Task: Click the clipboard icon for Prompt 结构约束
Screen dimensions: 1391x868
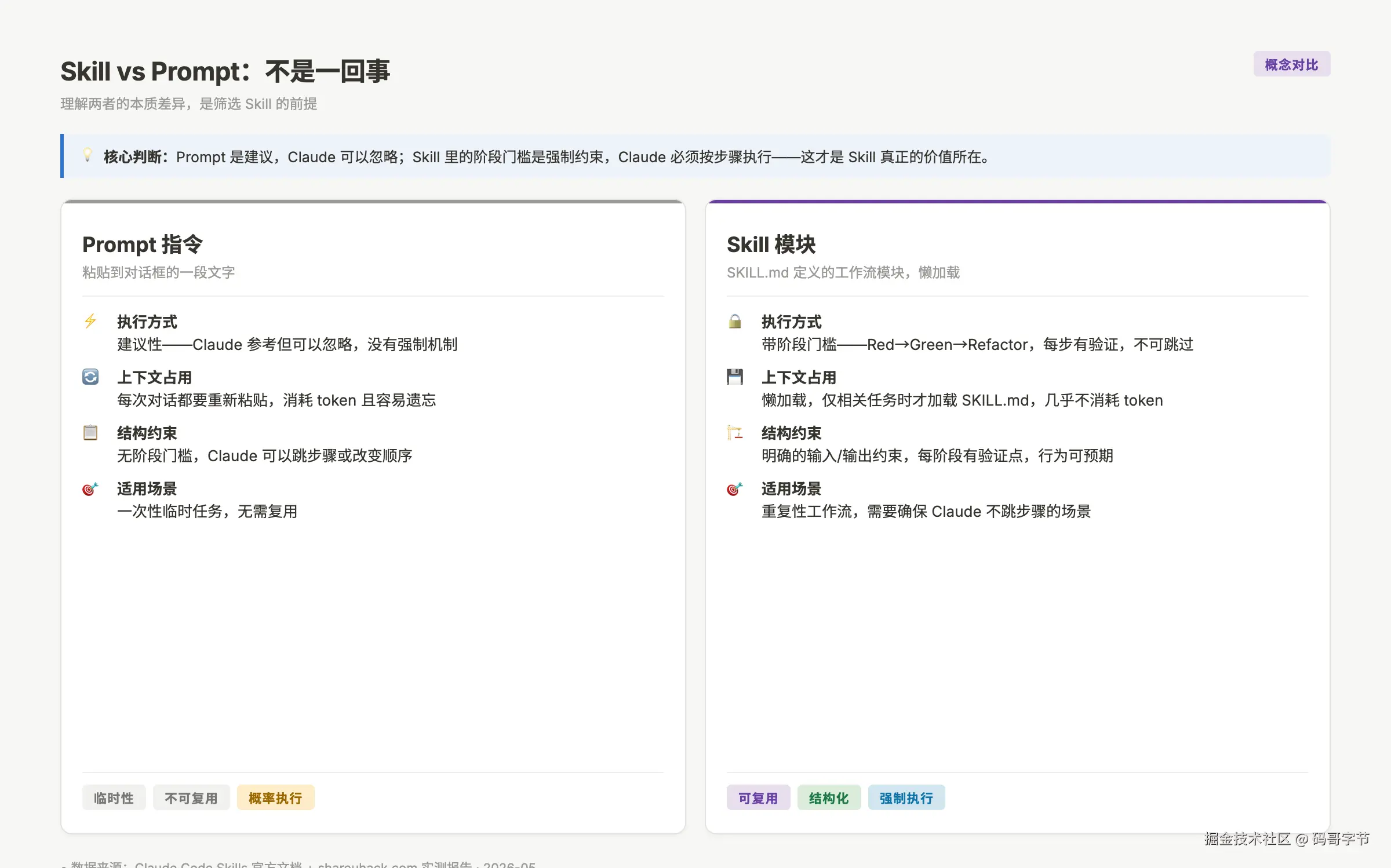Action: pos(90,432)
